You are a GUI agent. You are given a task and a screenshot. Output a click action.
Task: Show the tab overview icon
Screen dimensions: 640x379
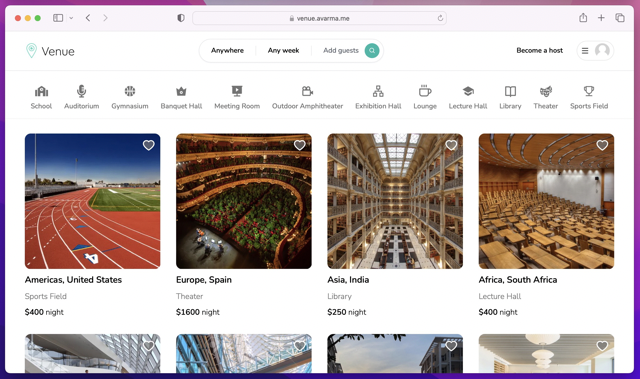(x=620, y=18)
